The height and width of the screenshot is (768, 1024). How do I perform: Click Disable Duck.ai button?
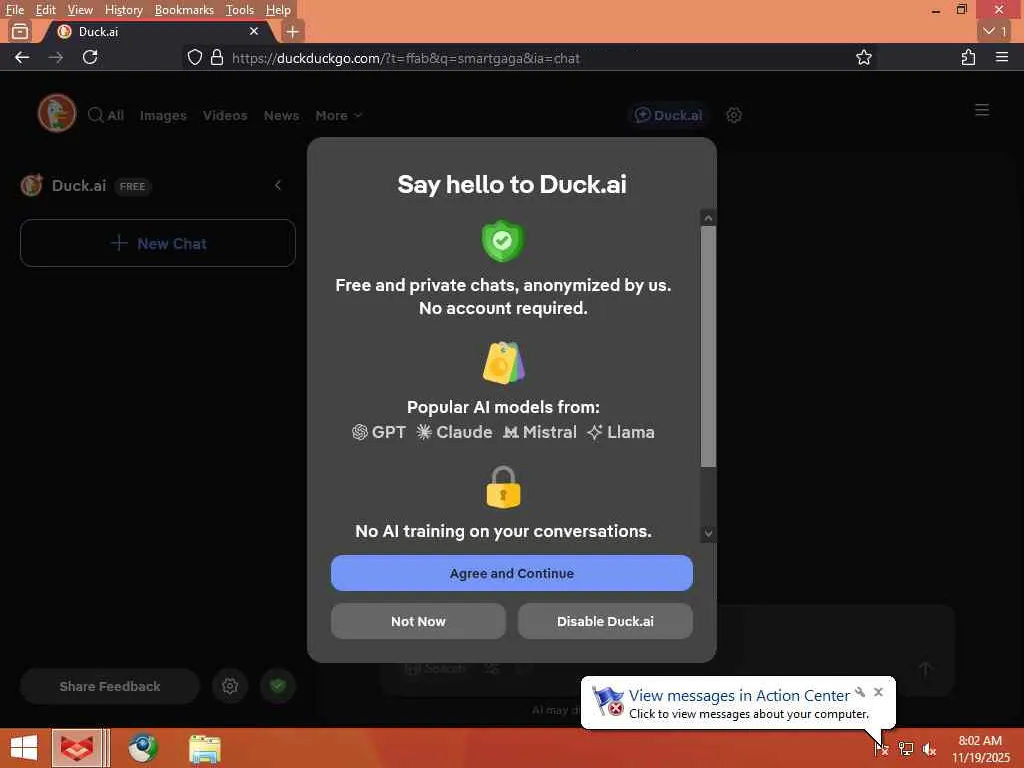[605, 620]
